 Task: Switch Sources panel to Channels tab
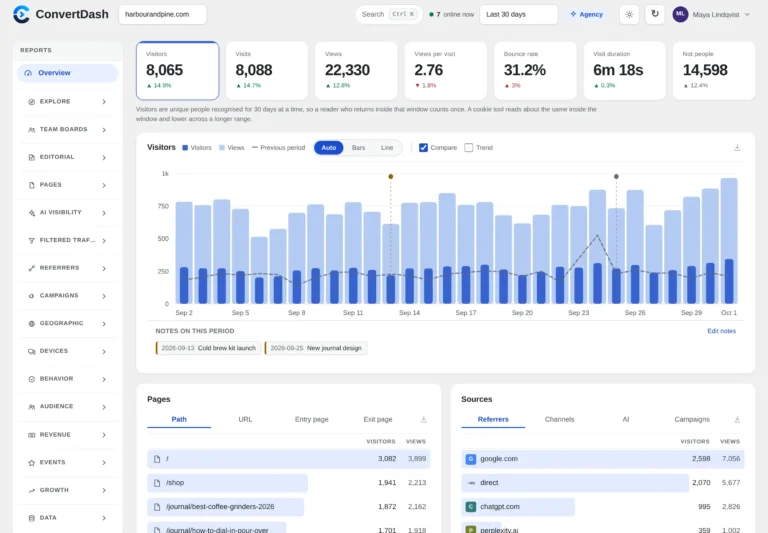coord(559,419)
